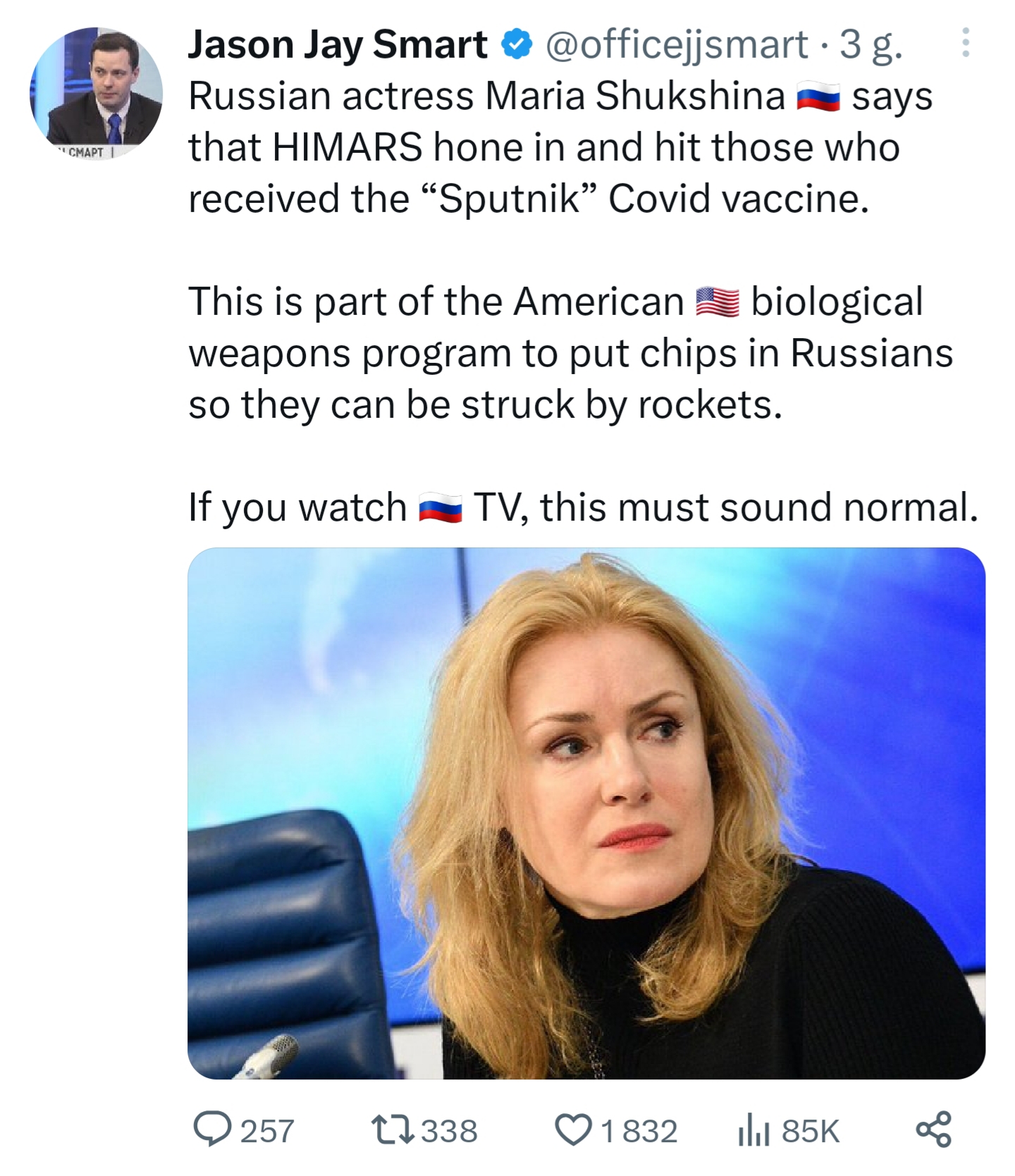
Task: Like the tweet with heart icon
Action: click(x=574, y=1129)
